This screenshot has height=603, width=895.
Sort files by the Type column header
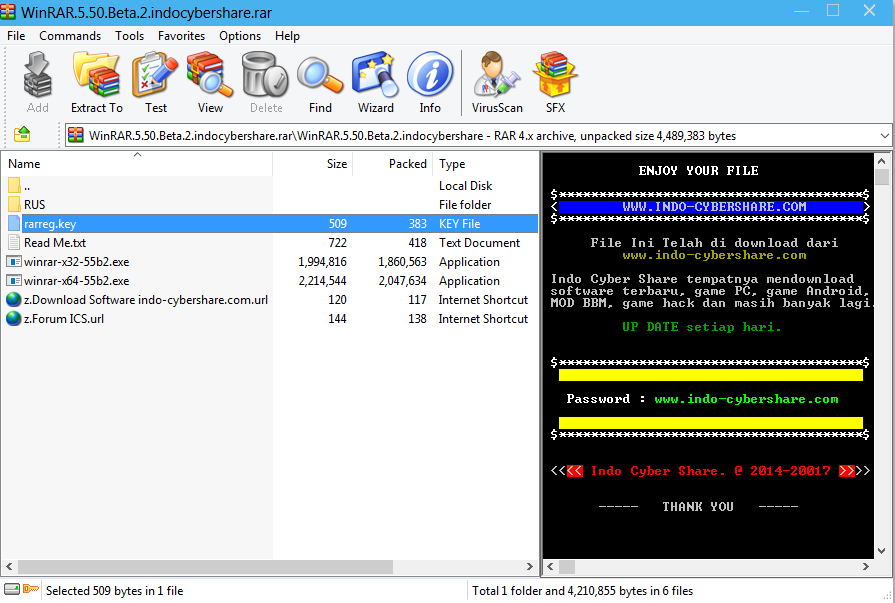[485, 164]
